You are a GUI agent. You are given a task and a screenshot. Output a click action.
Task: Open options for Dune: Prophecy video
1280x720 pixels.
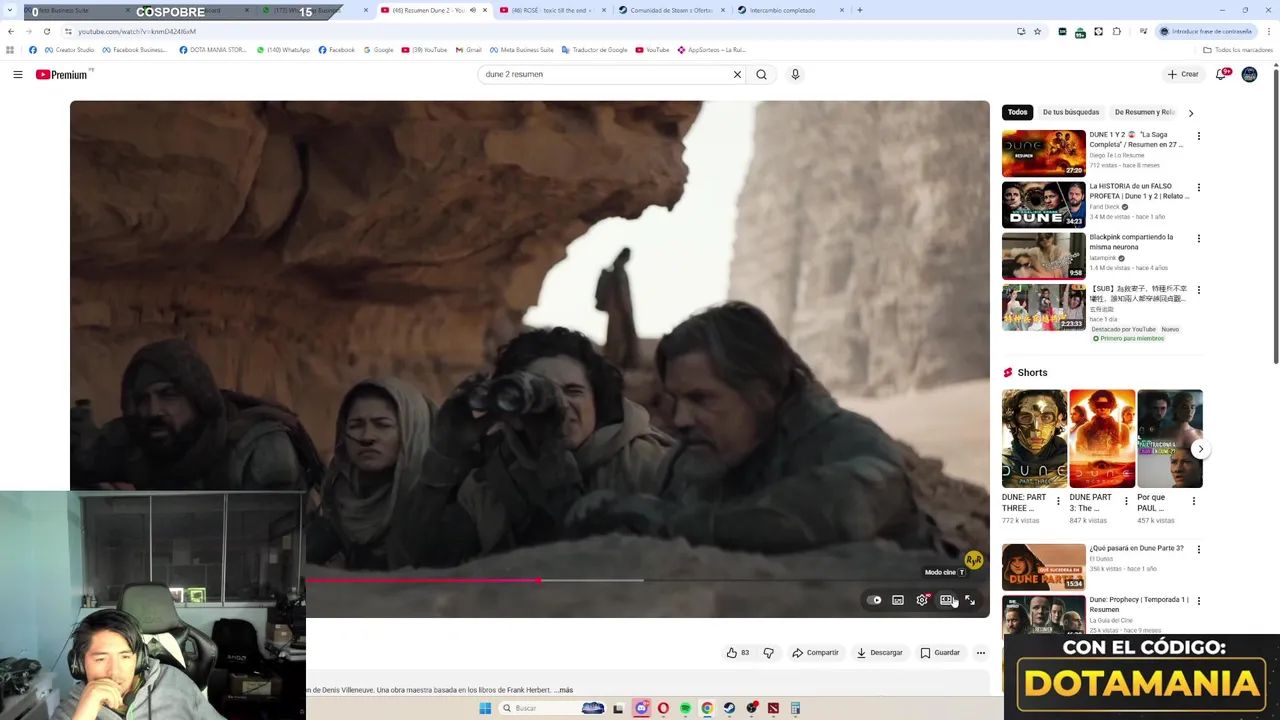(1198, 601)
